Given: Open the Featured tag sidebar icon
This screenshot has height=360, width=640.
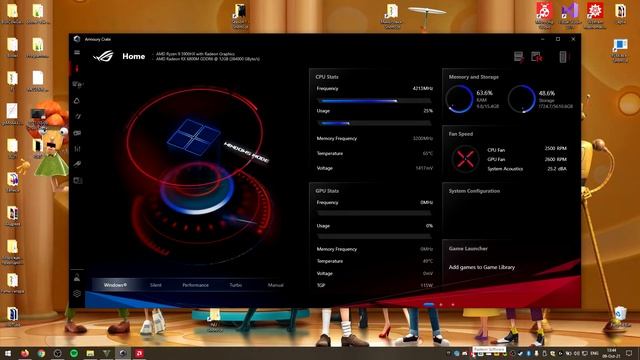Looking at the screenshot, I should pyautogui.click(x=77, y=164).
